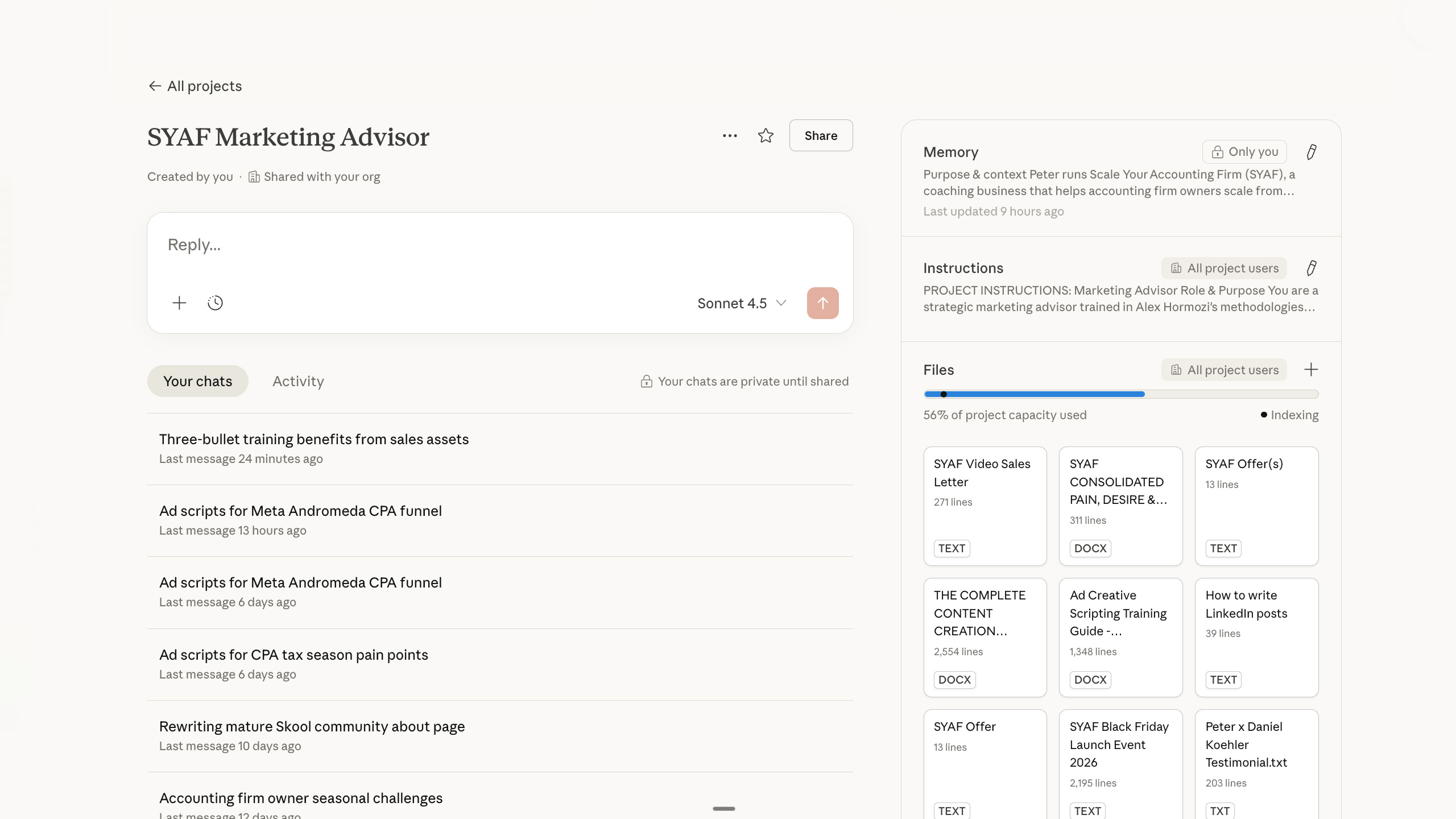Image resolution: width=1456 pixels, height=819 pixels.
Task: Open the SYAF Video Sales Letter file card
Action: click(x=985, y=506)
